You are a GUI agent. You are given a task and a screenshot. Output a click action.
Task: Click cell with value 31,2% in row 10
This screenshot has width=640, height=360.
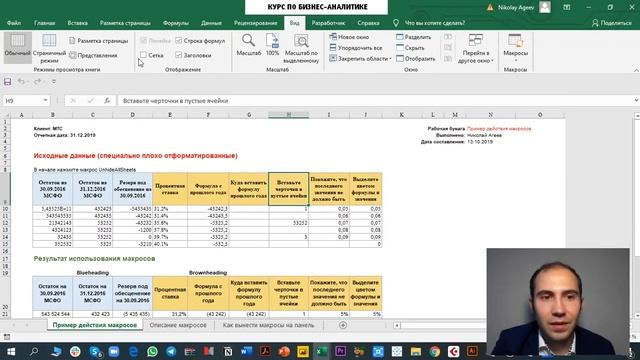click(x=170, y=209)
